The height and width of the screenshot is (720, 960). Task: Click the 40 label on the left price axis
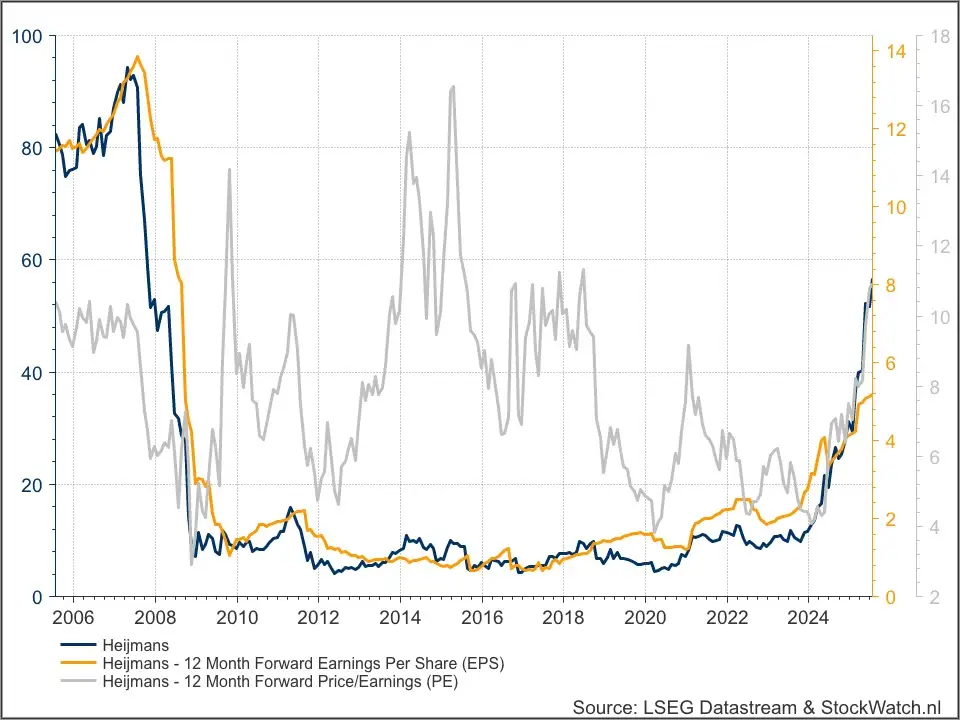click(32, 373)
